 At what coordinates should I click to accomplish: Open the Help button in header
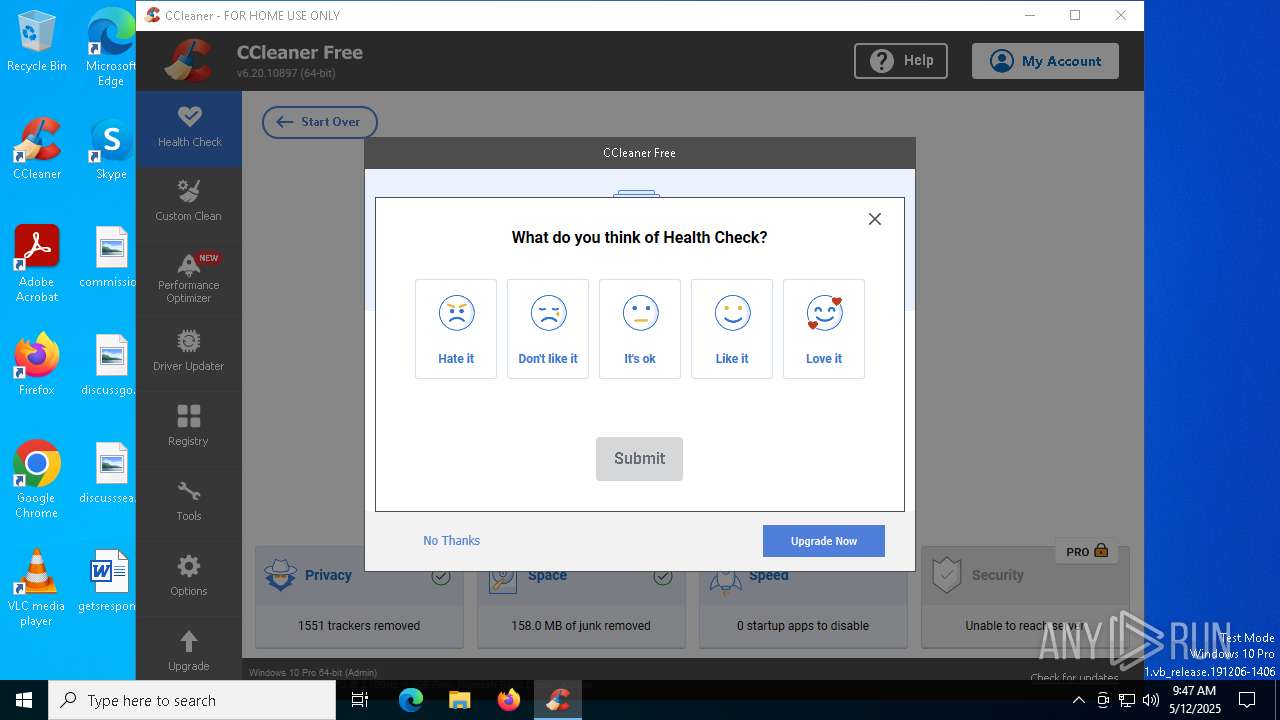(x=901, y=61)
